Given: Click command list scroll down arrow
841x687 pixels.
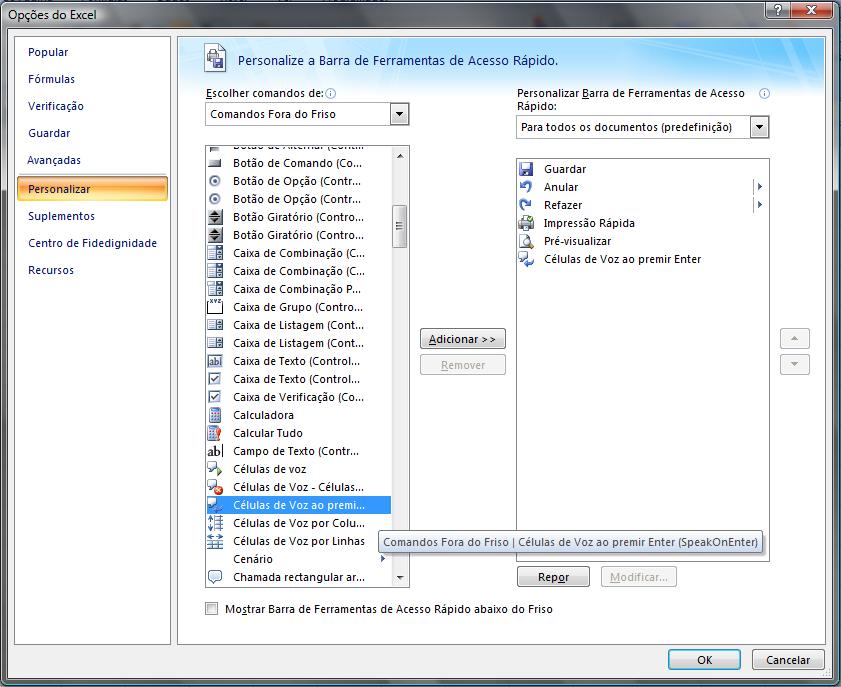Looking at the screenshot, I should pyautogui.click(x=400, y=578).
